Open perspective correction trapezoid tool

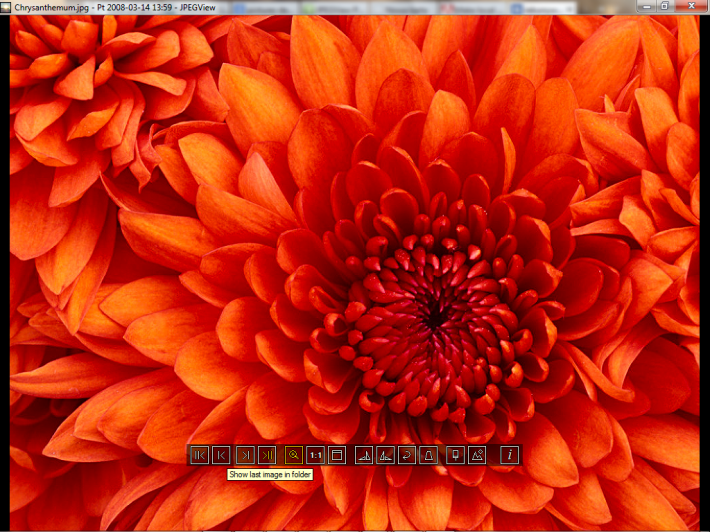click(428, 455)
